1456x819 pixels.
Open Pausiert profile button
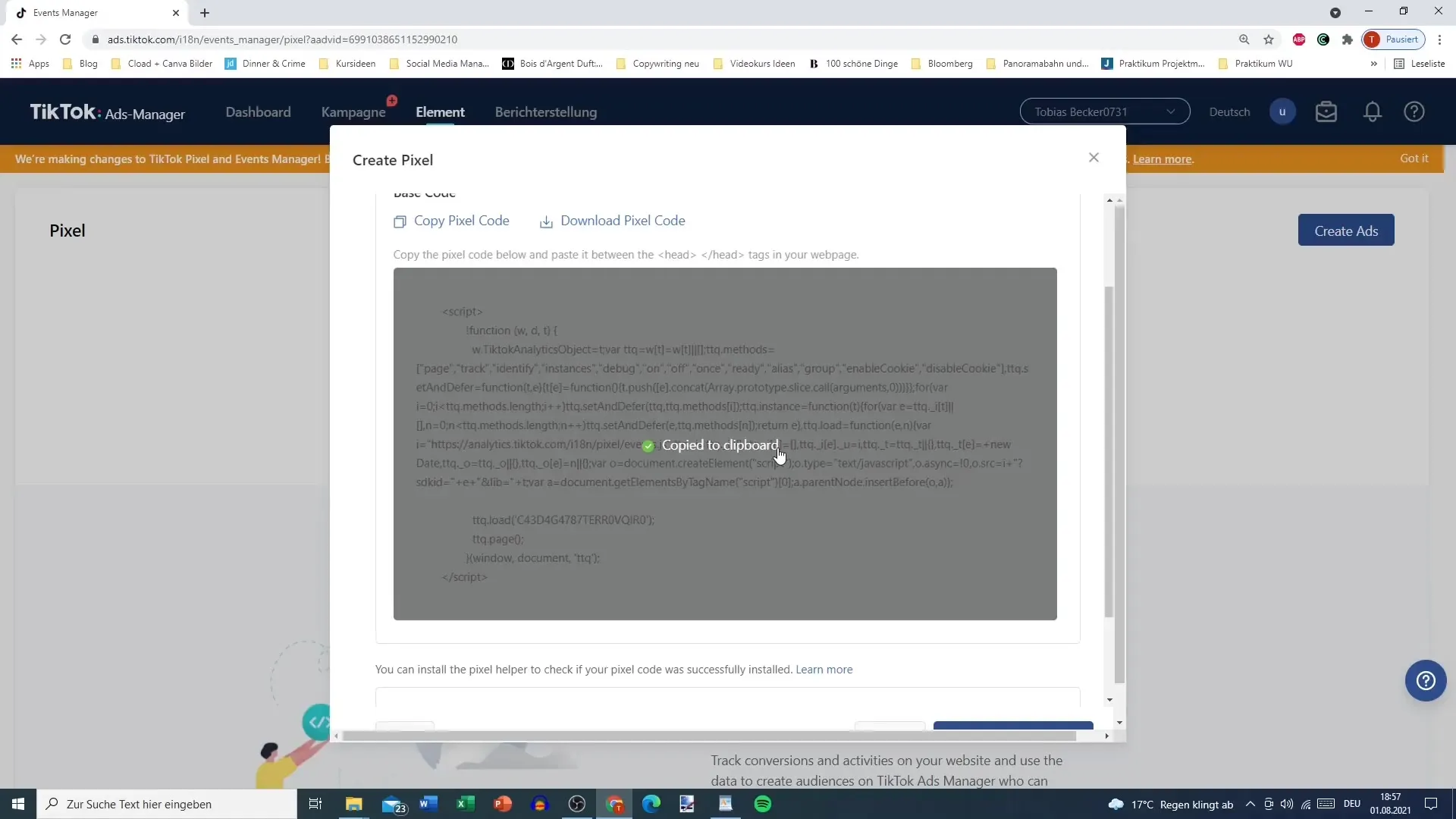point(1393,39)
